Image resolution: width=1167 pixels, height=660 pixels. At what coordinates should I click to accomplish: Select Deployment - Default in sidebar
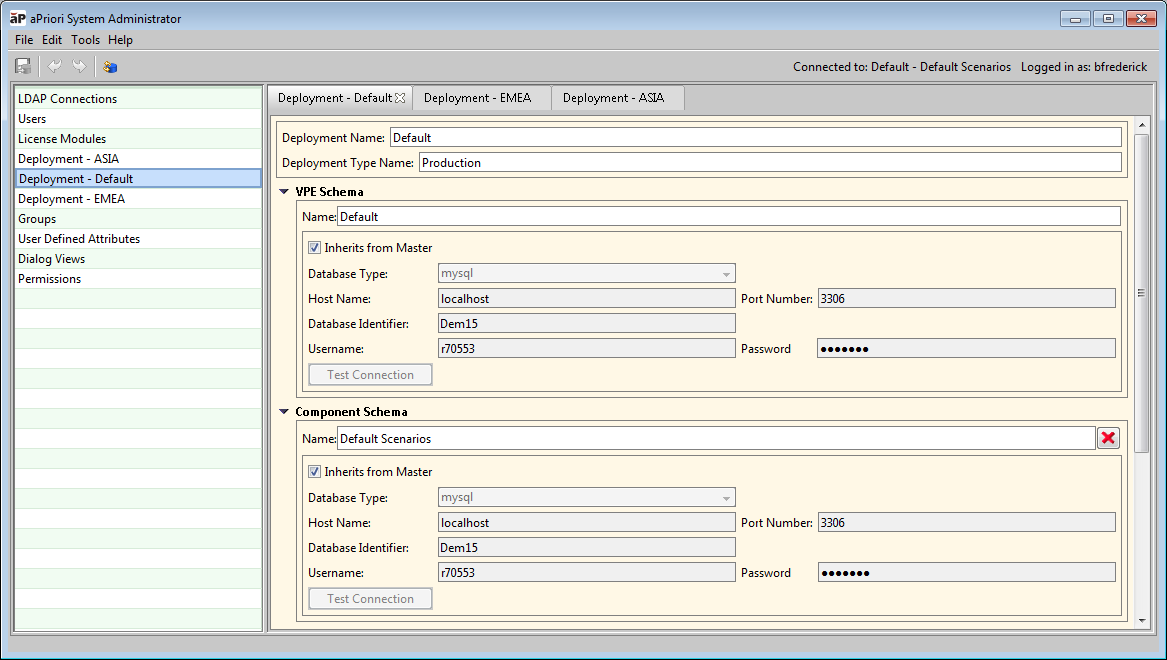[138, 179]
